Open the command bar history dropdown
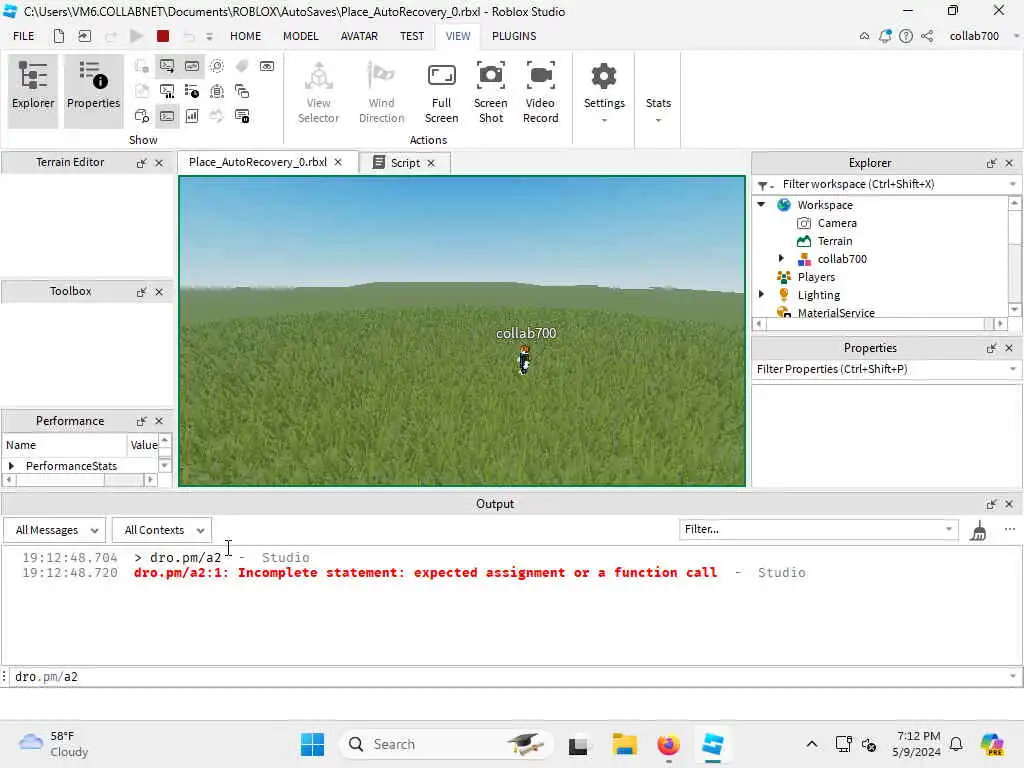The height and width of the screenshot is (768, 1024). point(1013,677)
